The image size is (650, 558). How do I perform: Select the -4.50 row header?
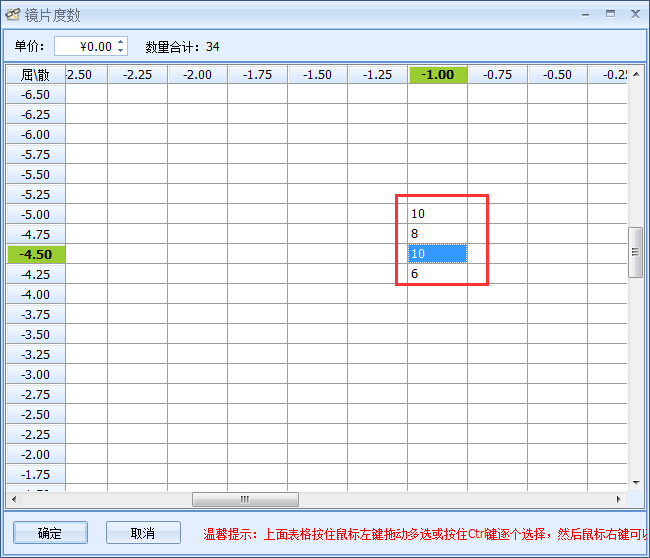coord(36,254)
